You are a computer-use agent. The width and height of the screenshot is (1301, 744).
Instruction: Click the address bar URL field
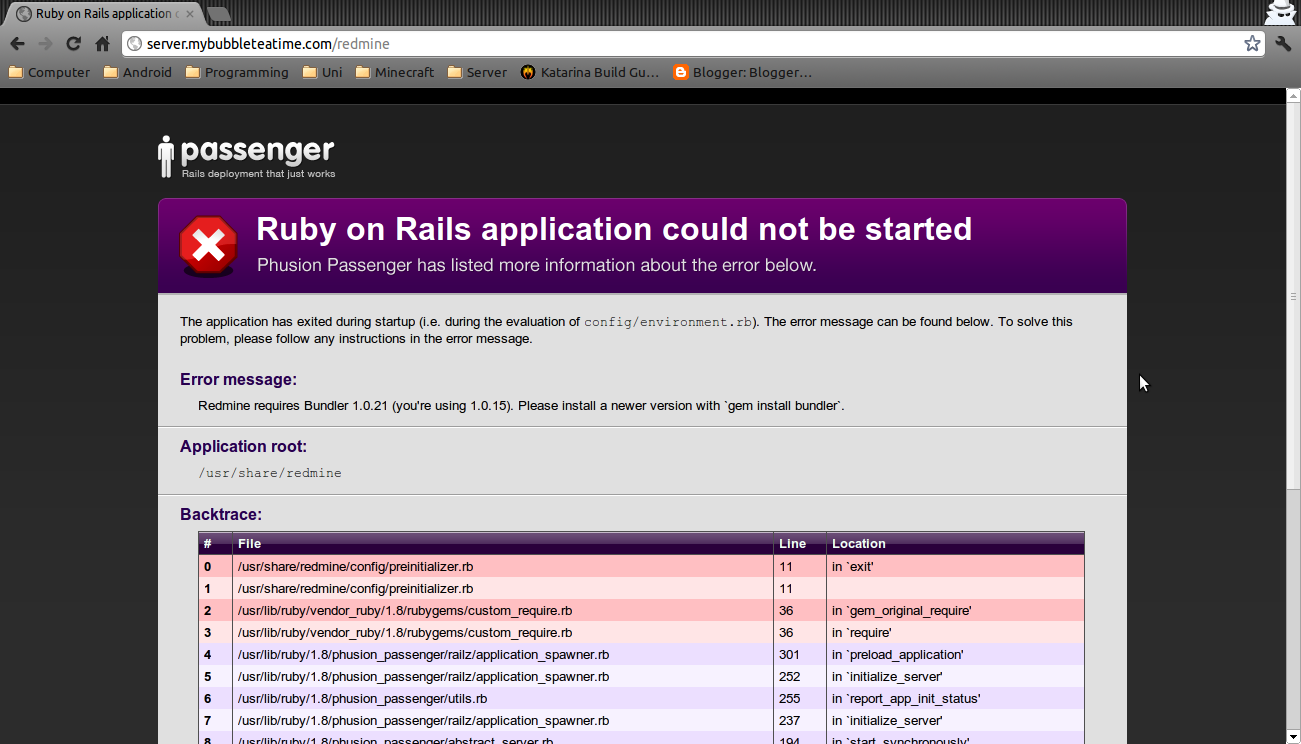(x=680, y=44)
